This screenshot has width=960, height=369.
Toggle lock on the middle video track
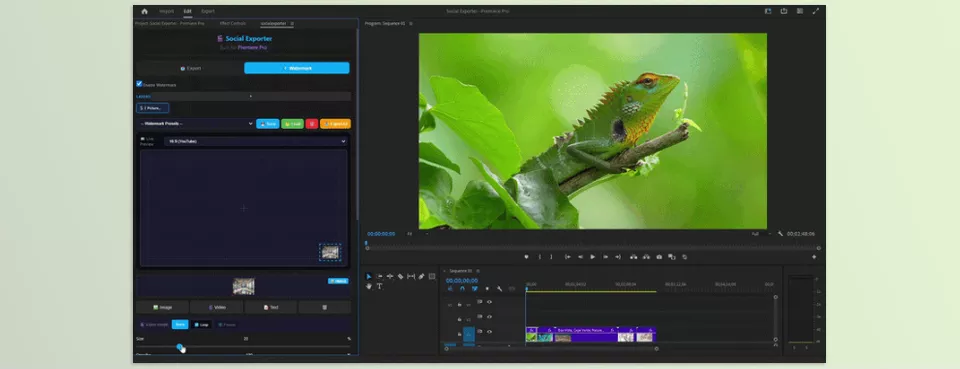(x=459, y=319)
